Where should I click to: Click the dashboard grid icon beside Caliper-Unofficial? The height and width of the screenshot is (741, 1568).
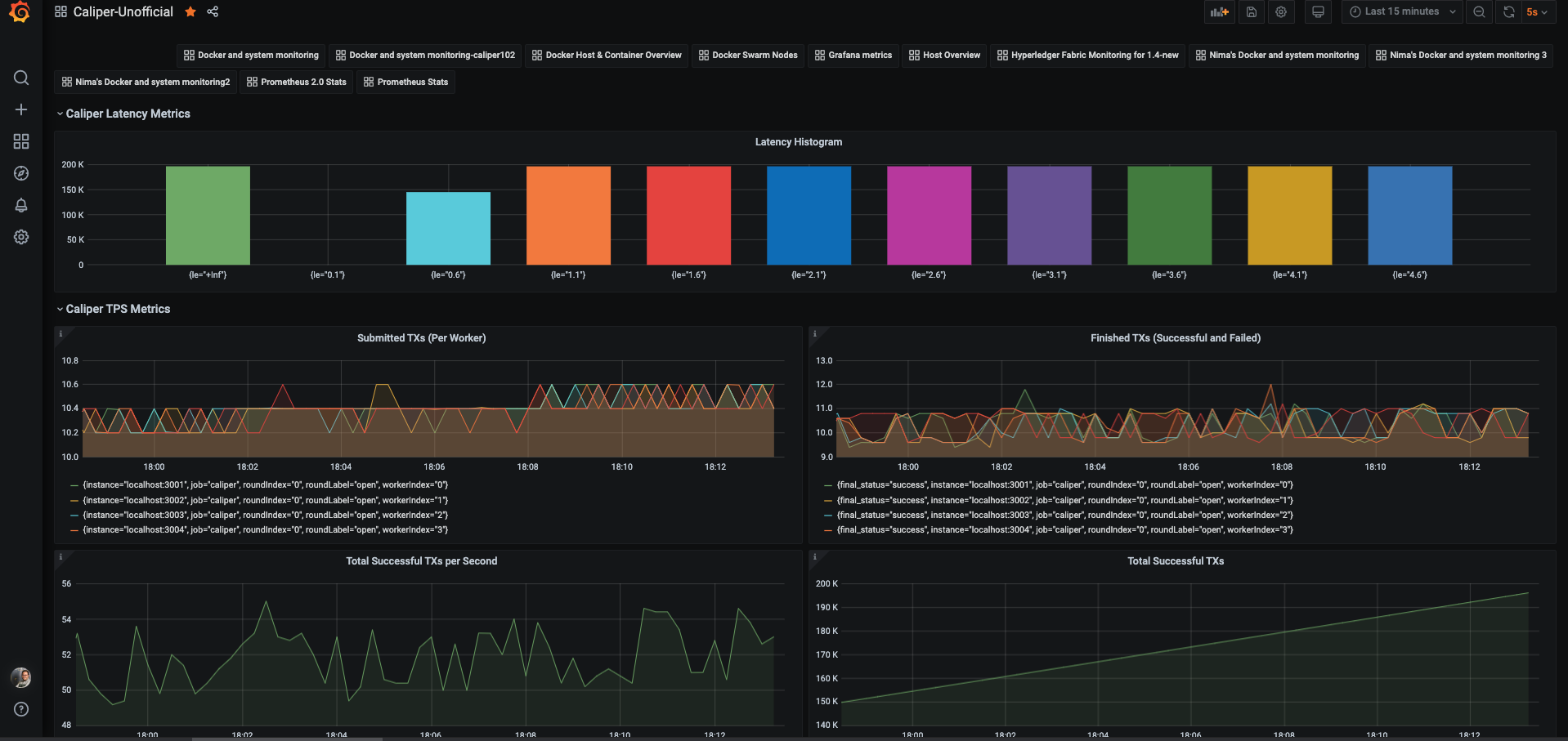tap(60, 11)
